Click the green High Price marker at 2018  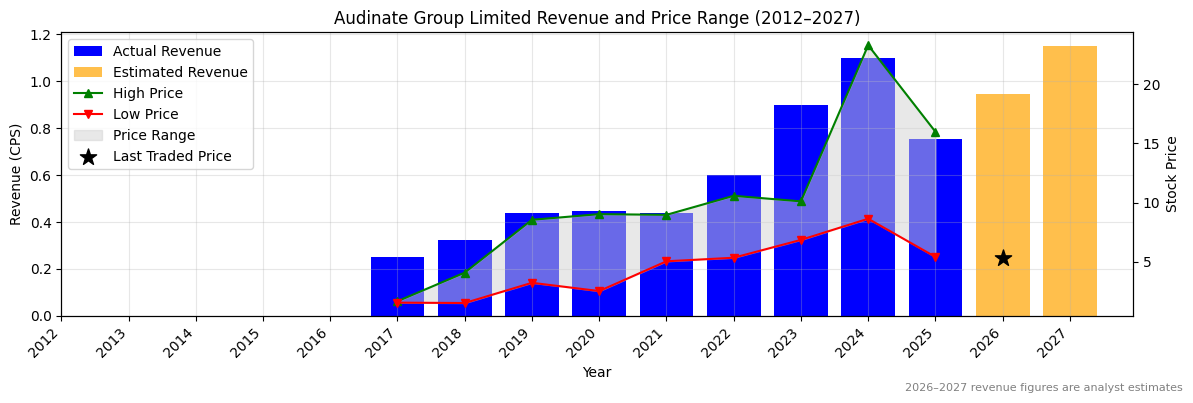(465, 273)
